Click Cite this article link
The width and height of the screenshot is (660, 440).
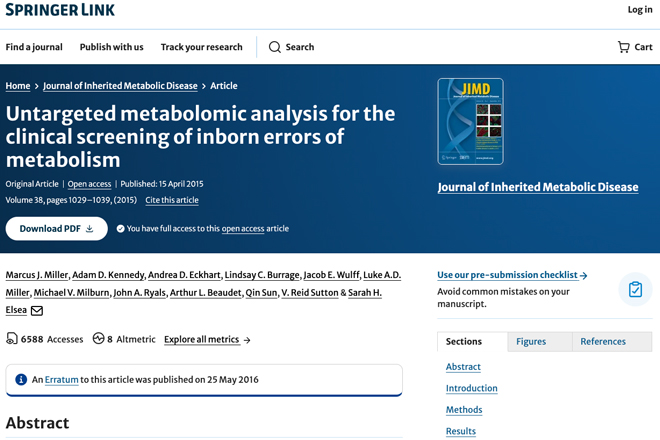(172, 200)
